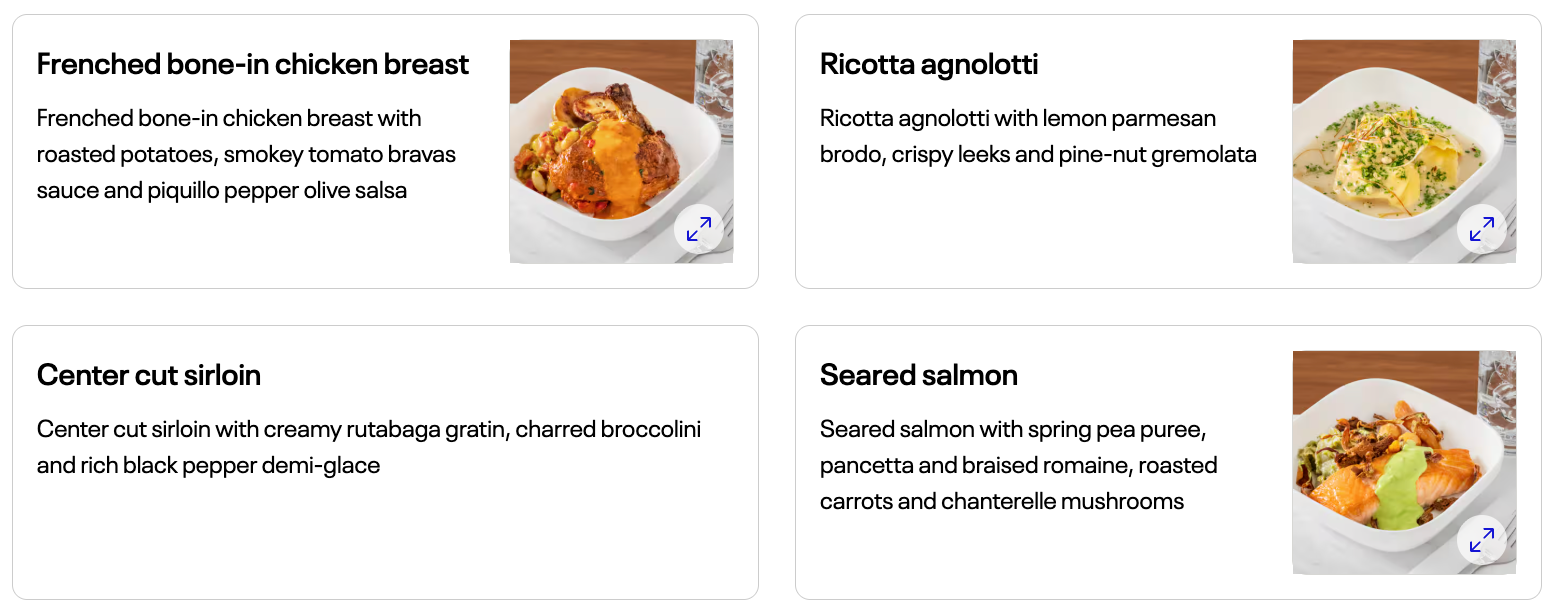The width and height of the screenshot is (1552, 614).
Task: Click the chicken breast description with bravas sauce
Action: click(246, 154)
